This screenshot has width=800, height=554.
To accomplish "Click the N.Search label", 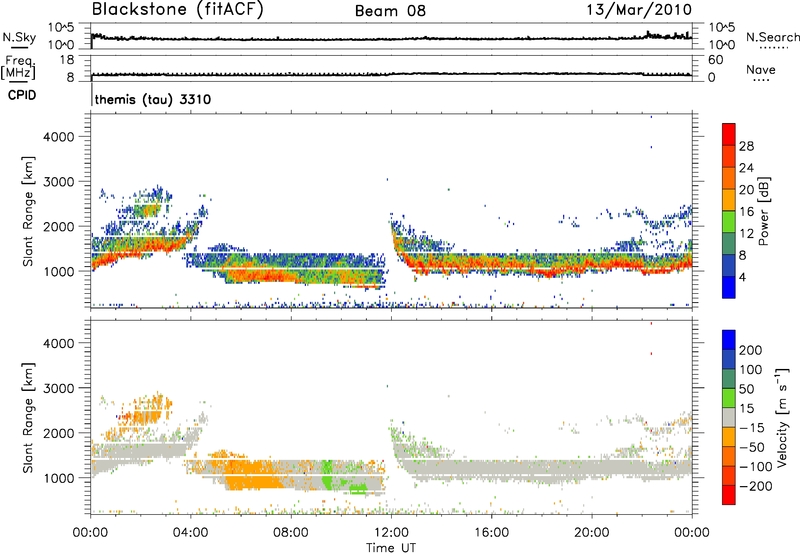I will coord(772,37).
